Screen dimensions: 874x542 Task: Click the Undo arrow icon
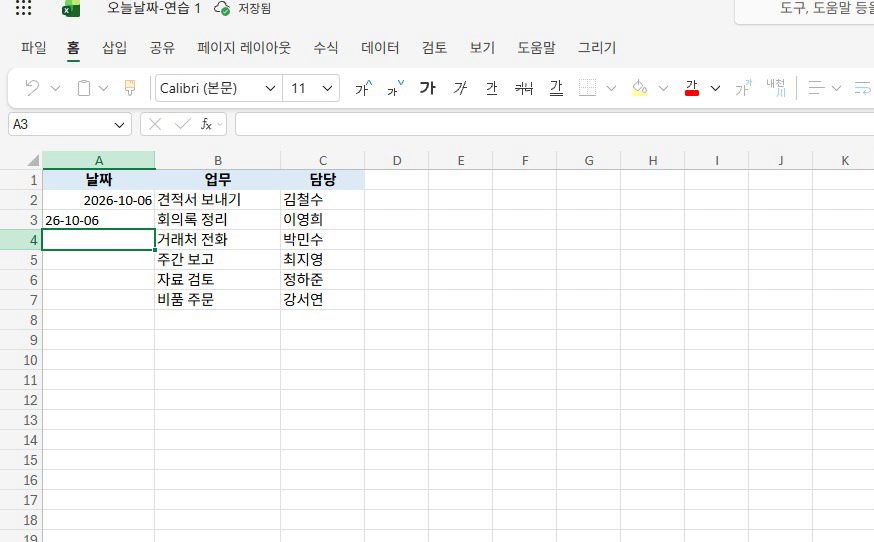coord(32,88)
